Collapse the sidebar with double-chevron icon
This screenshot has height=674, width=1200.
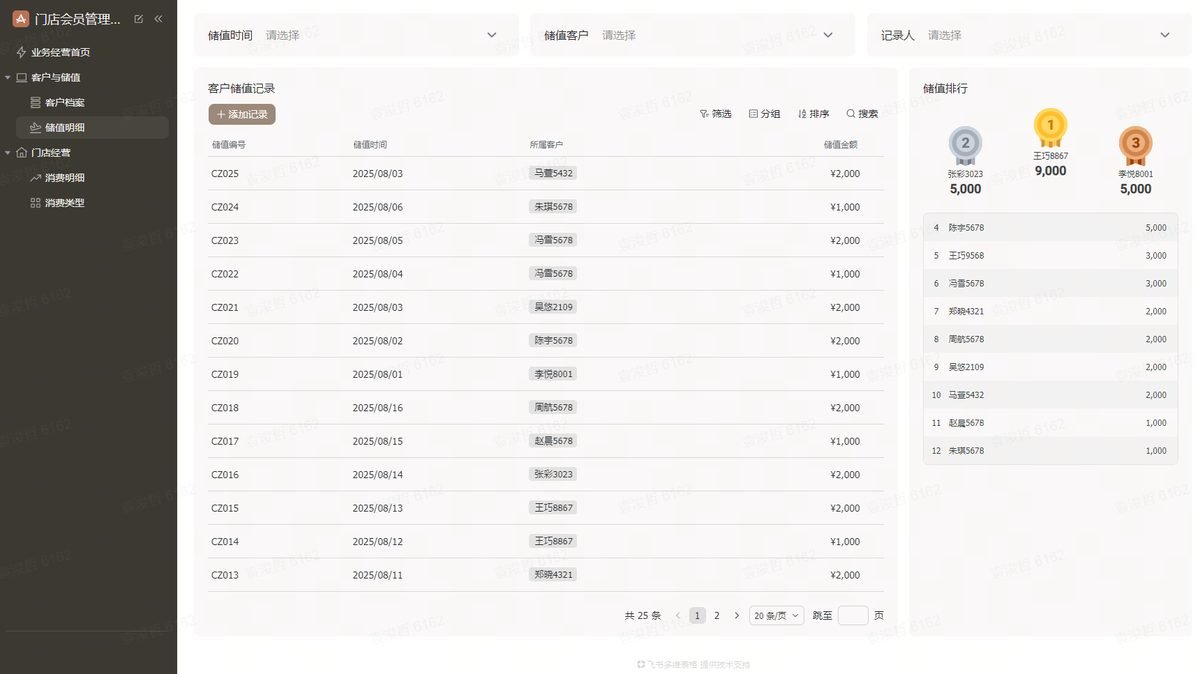(x=158, y=19)
